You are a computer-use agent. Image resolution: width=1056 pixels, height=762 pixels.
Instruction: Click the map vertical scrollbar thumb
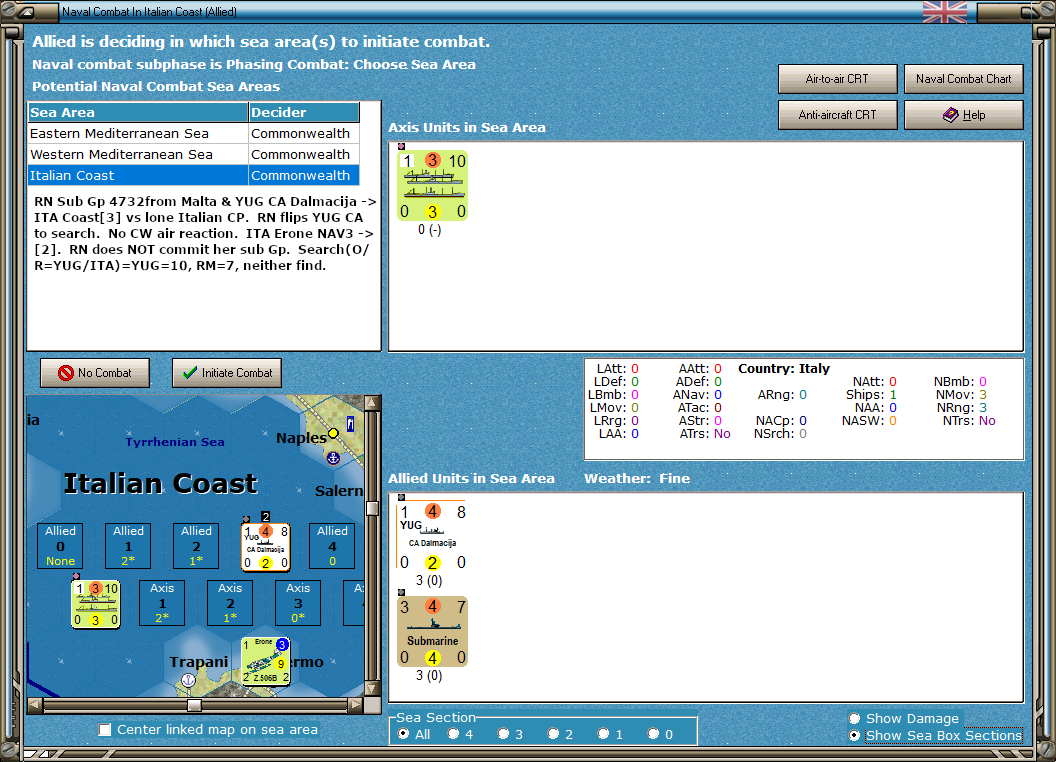pos(372,508)
